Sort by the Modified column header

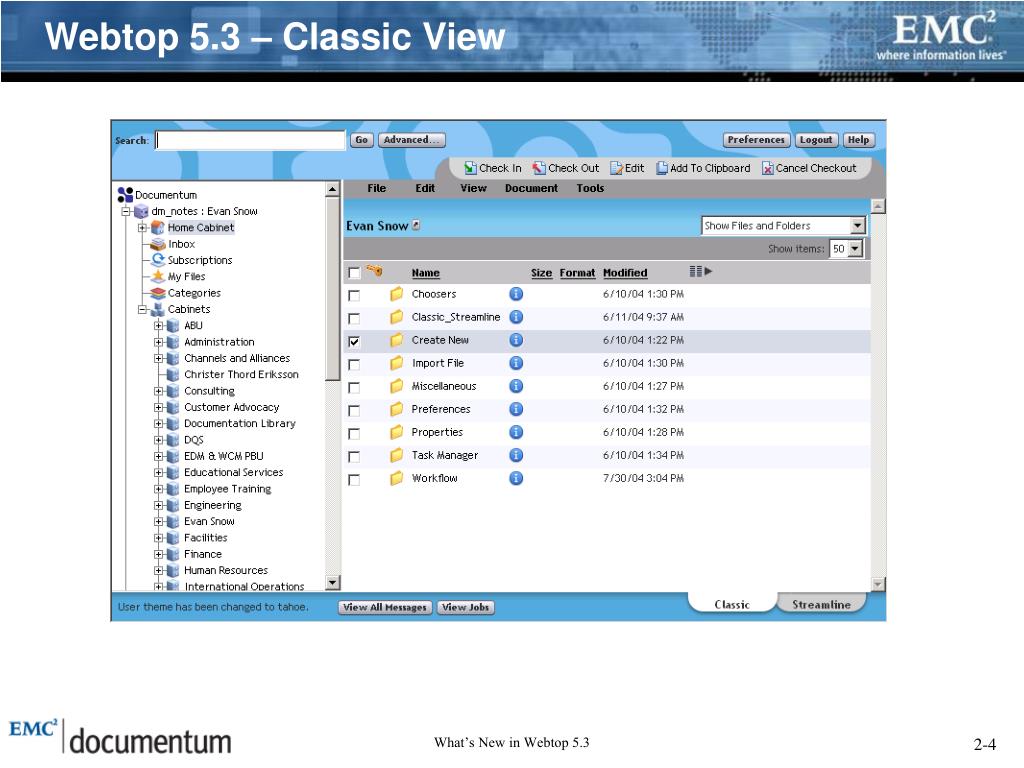[x=625, y=273]
